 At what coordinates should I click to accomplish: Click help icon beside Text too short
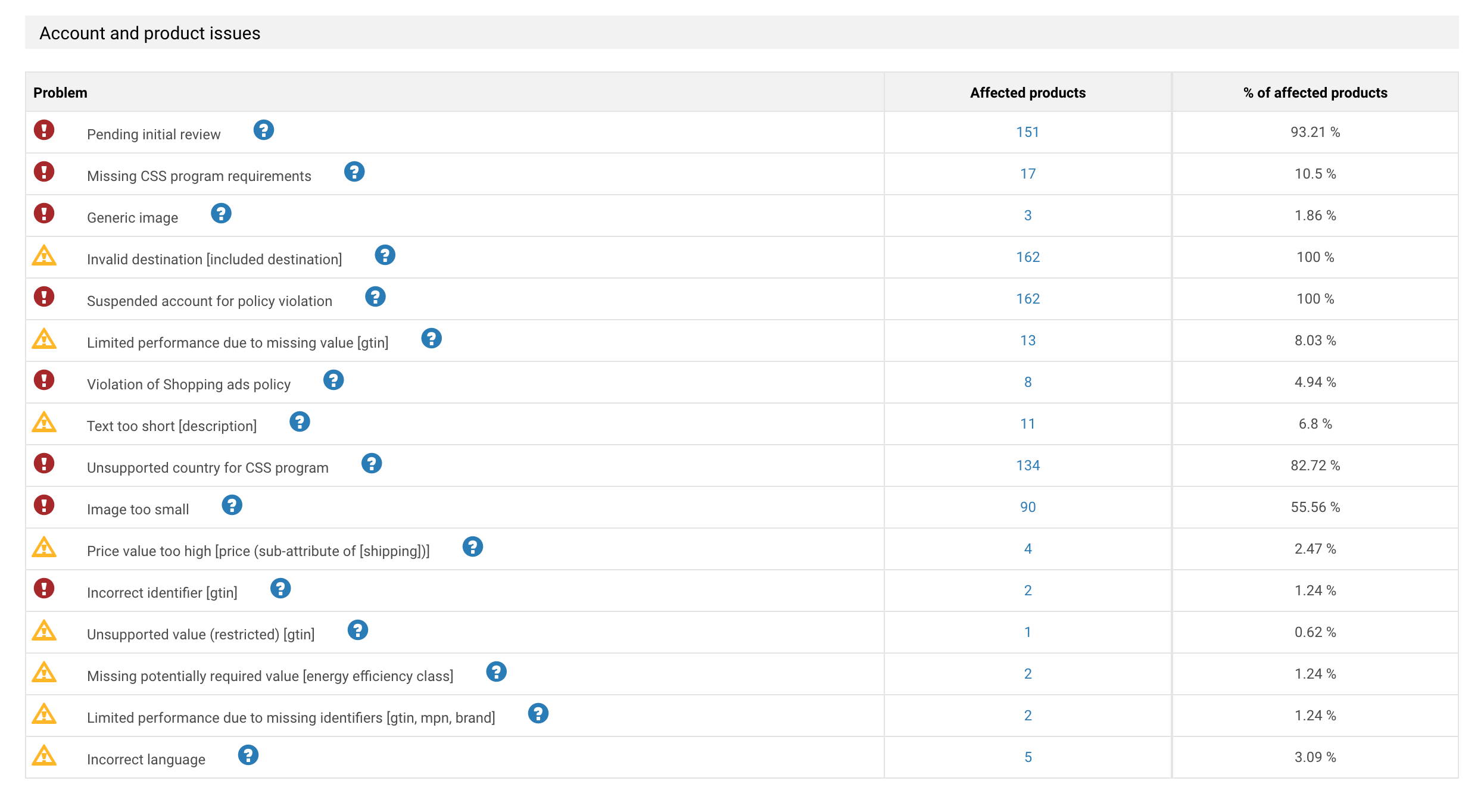300,421
